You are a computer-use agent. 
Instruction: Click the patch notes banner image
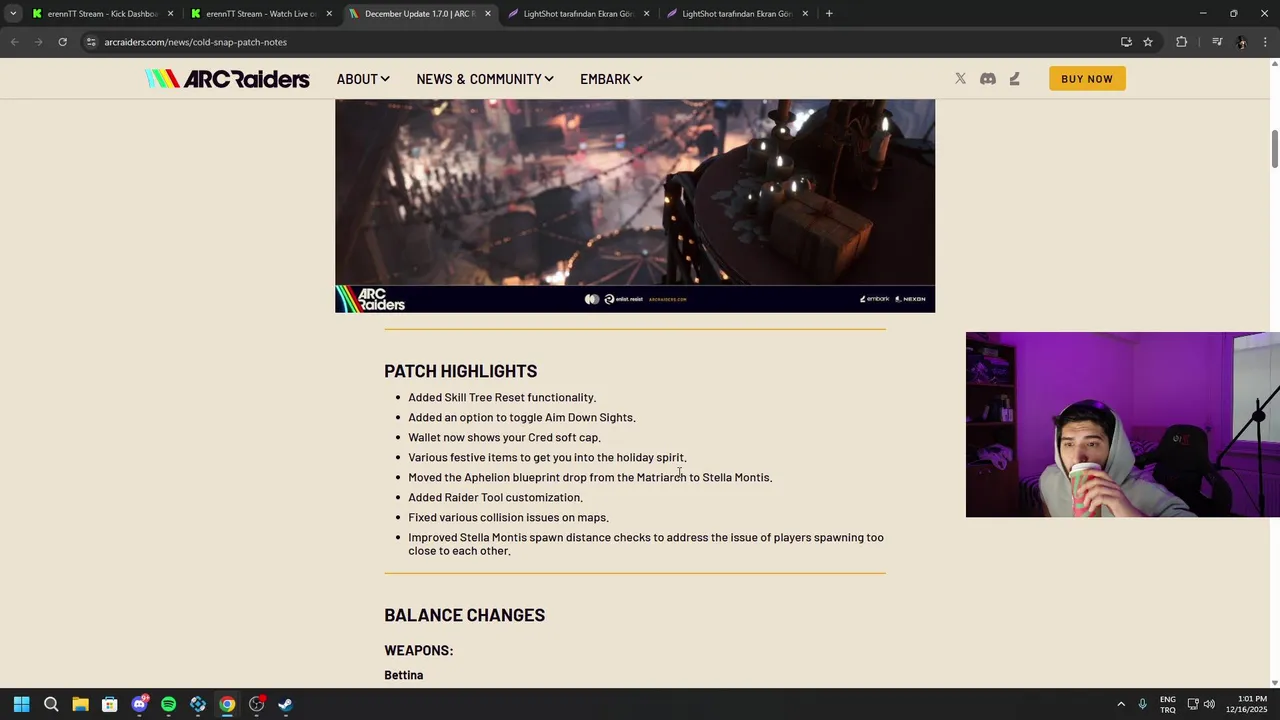point(635,205)
